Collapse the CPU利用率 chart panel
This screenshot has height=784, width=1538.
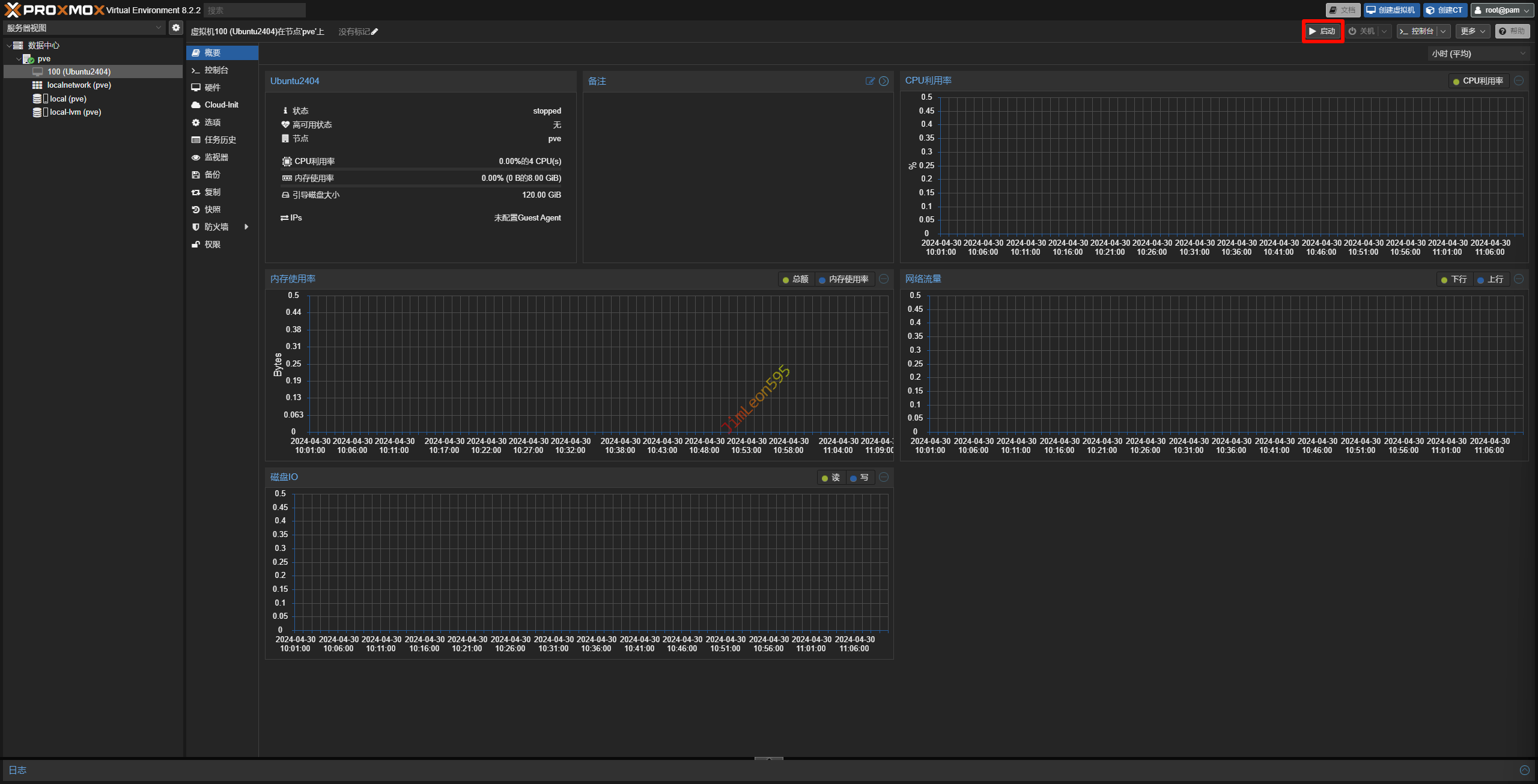point(1518,81)
